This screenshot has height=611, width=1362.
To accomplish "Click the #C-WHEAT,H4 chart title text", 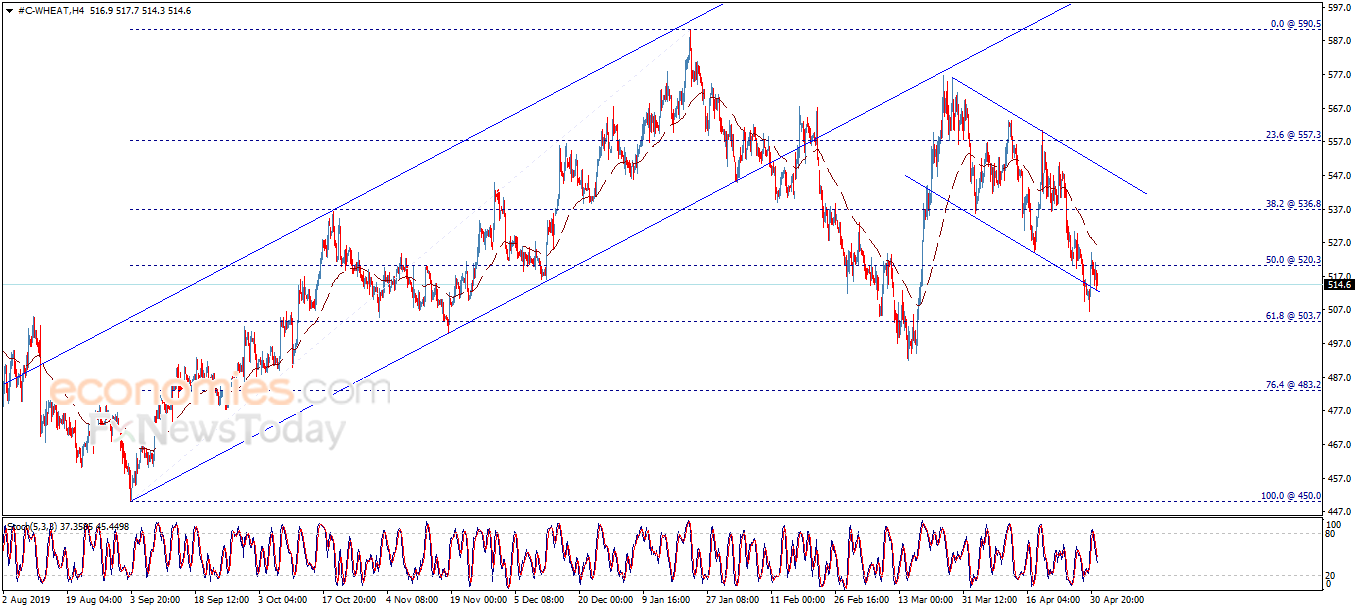I will pyautogui.click(x=52, y=10).
